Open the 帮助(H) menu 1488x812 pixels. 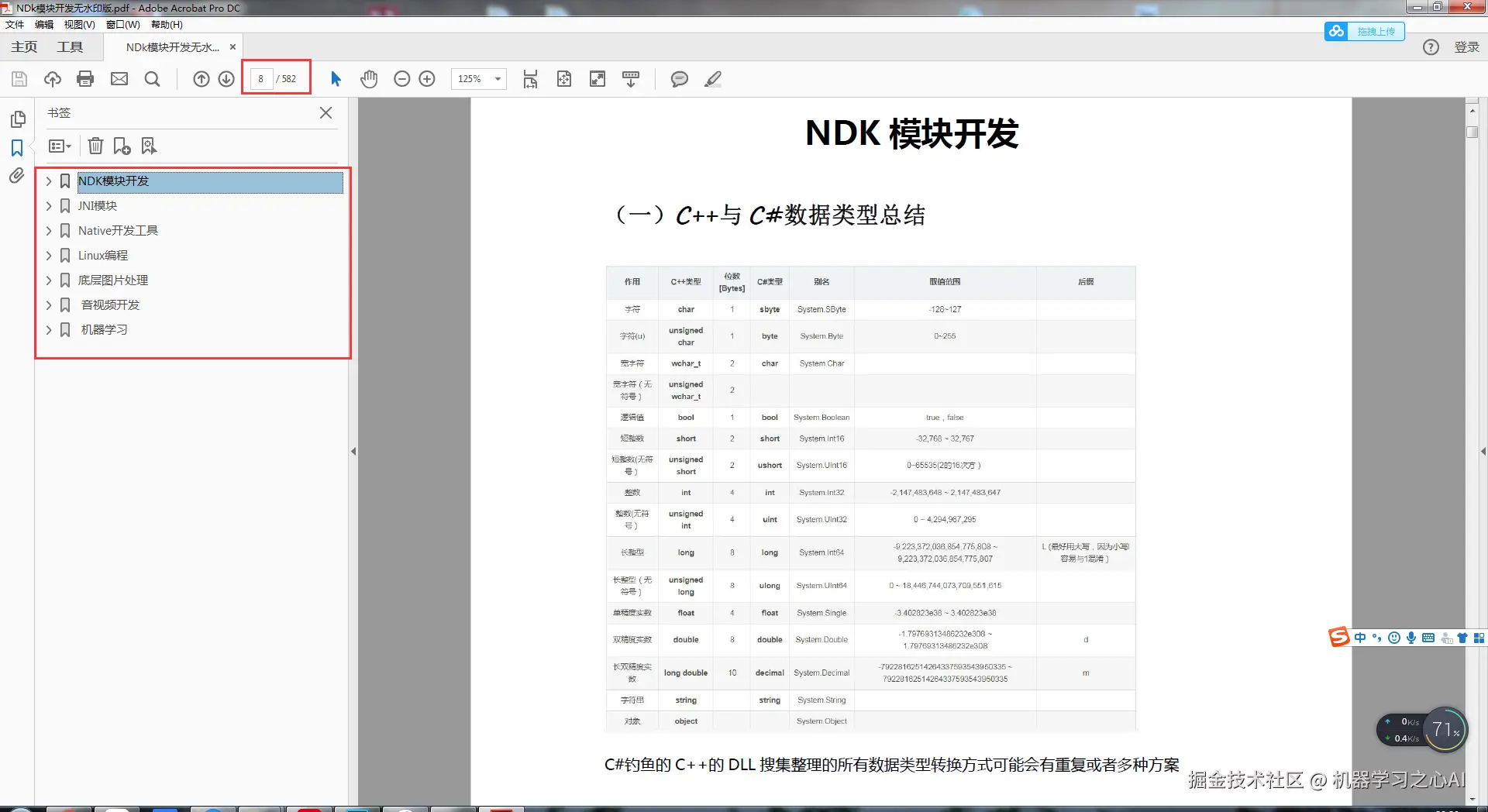click(x=167, y=25)
